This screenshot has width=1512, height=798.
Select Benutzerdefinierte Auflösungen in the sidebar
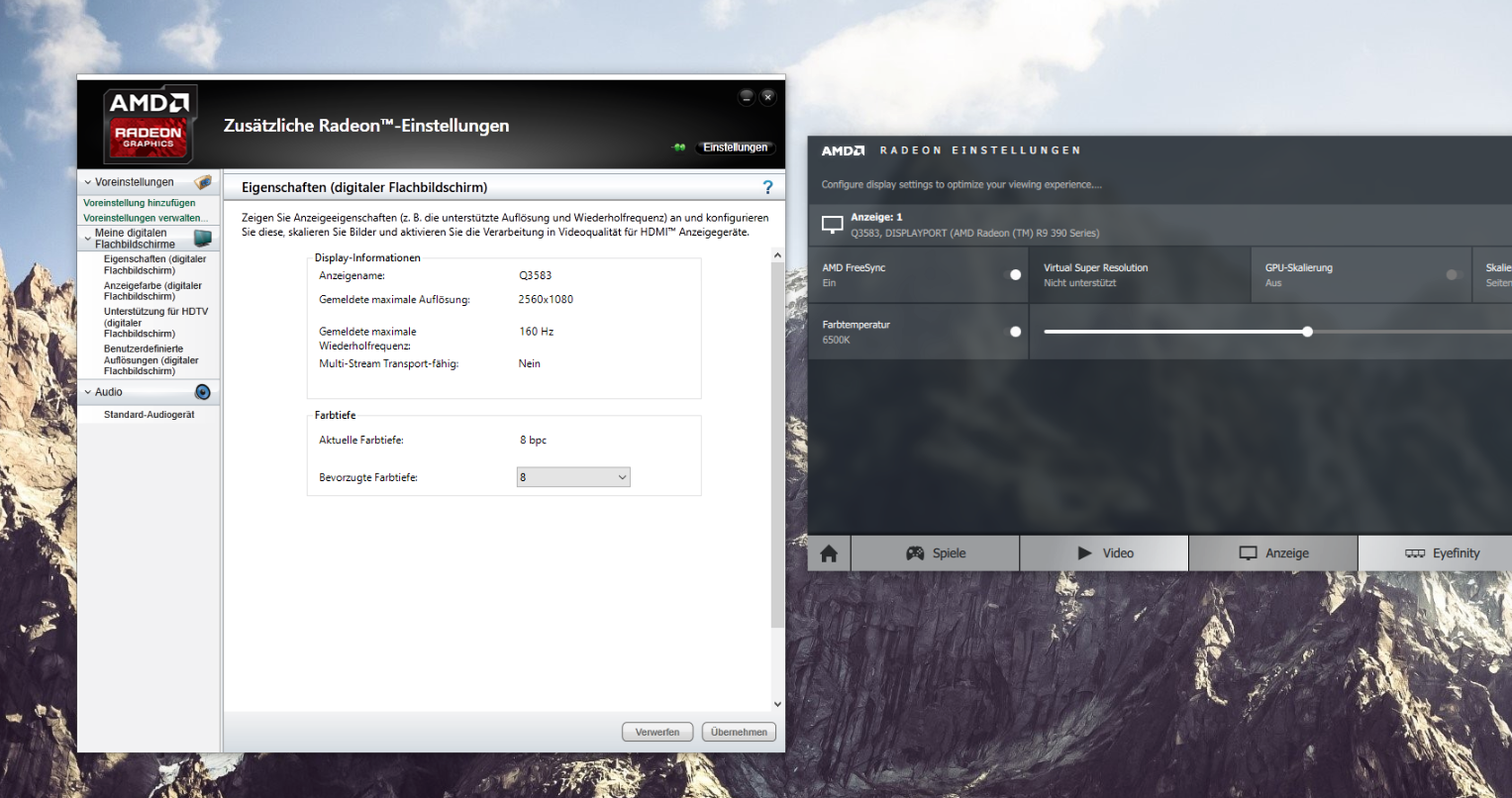151,359
